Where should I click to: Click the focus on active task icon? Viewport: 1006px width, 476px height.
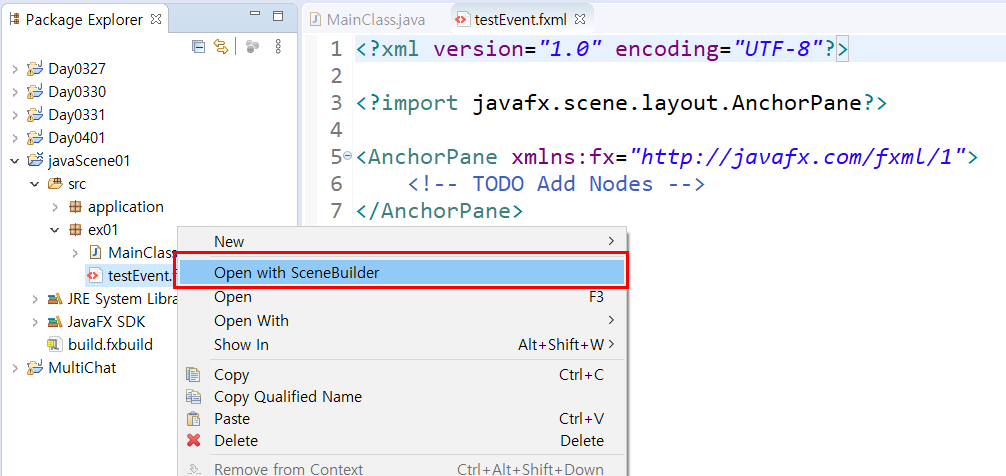252,46
